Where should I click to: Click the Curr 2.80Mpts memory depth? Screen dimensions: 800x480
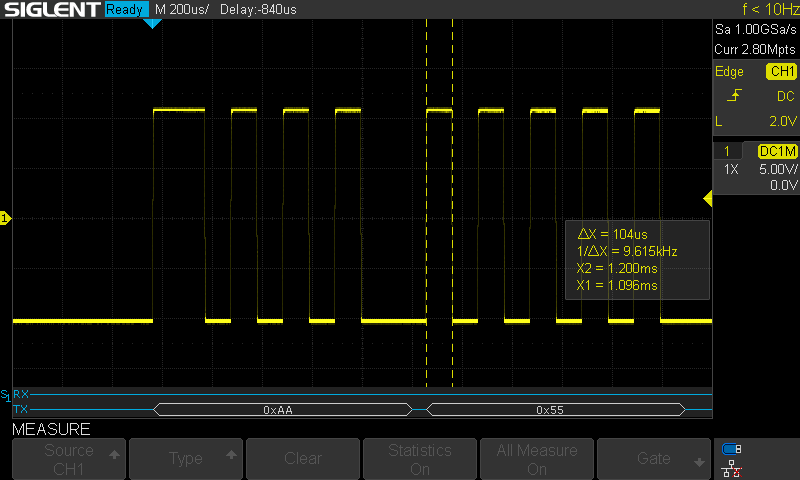[755, 49]
